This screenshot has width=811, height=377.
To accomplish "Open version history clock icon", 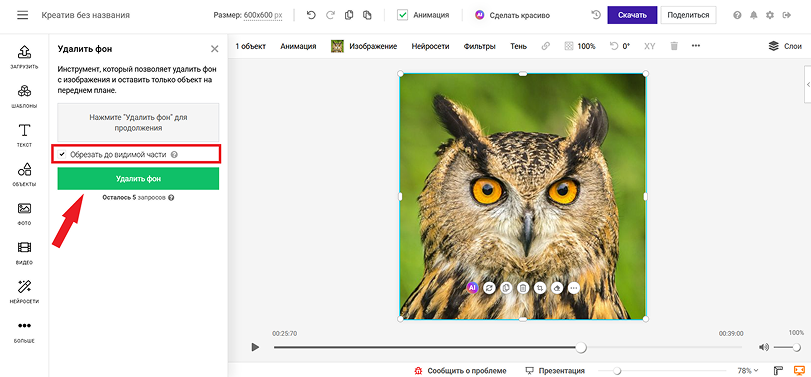I will 596,15.
